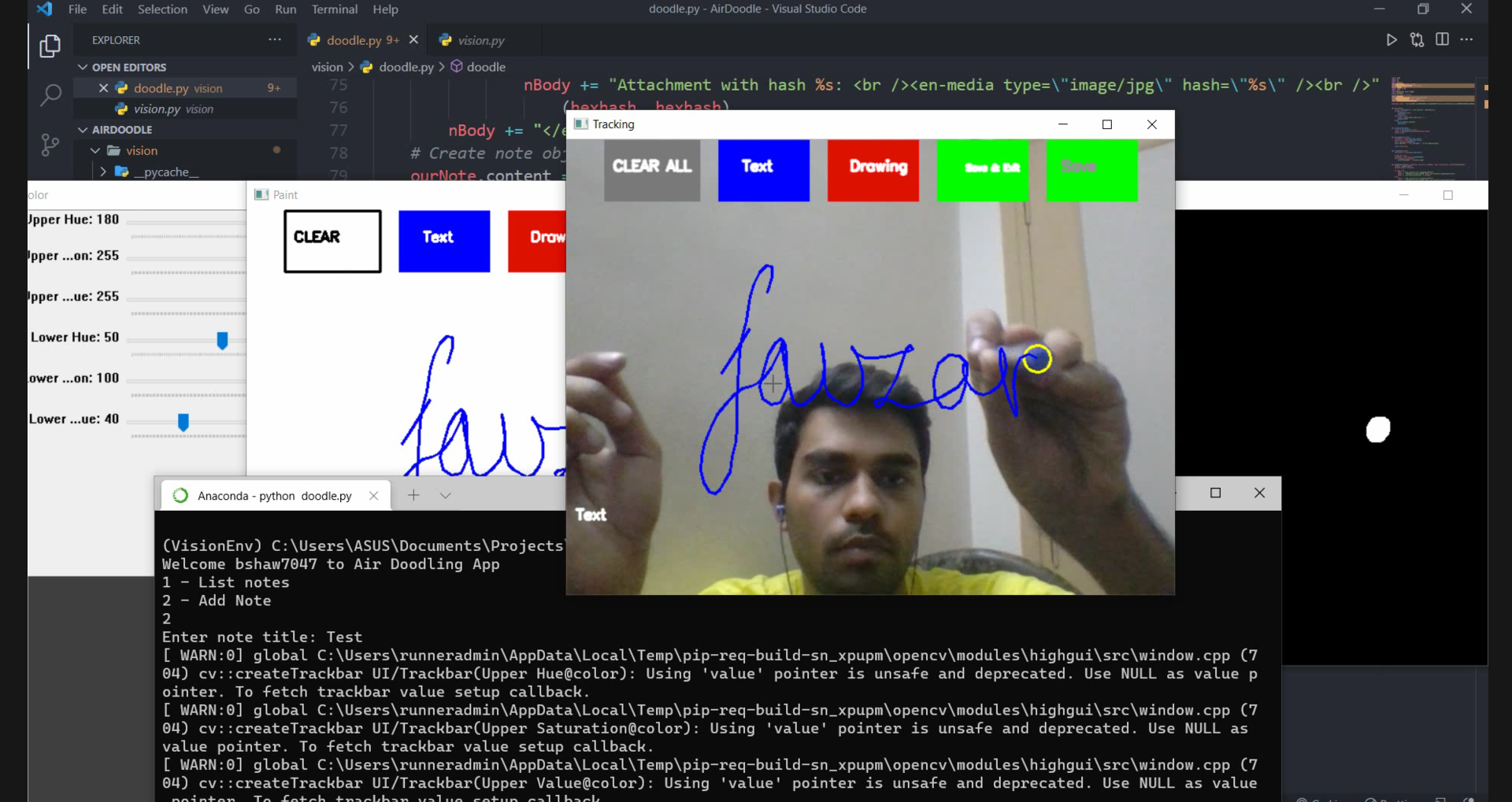Open the File menu
The height and width of the screenshot is (802, 1512).
77,9
